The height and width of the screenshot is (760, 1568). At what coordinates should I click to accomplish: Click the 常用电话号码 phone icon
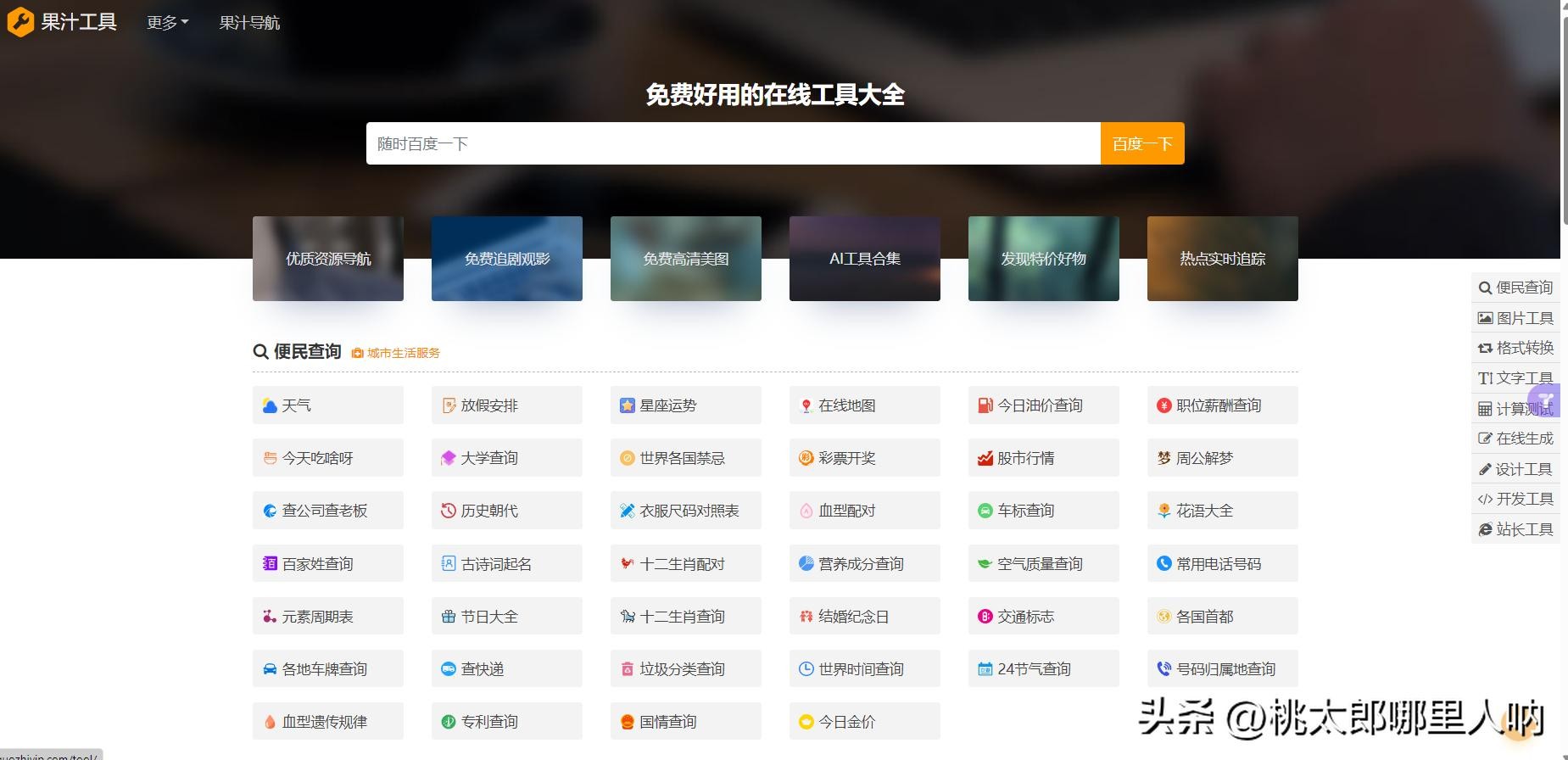click(1163, 563)
